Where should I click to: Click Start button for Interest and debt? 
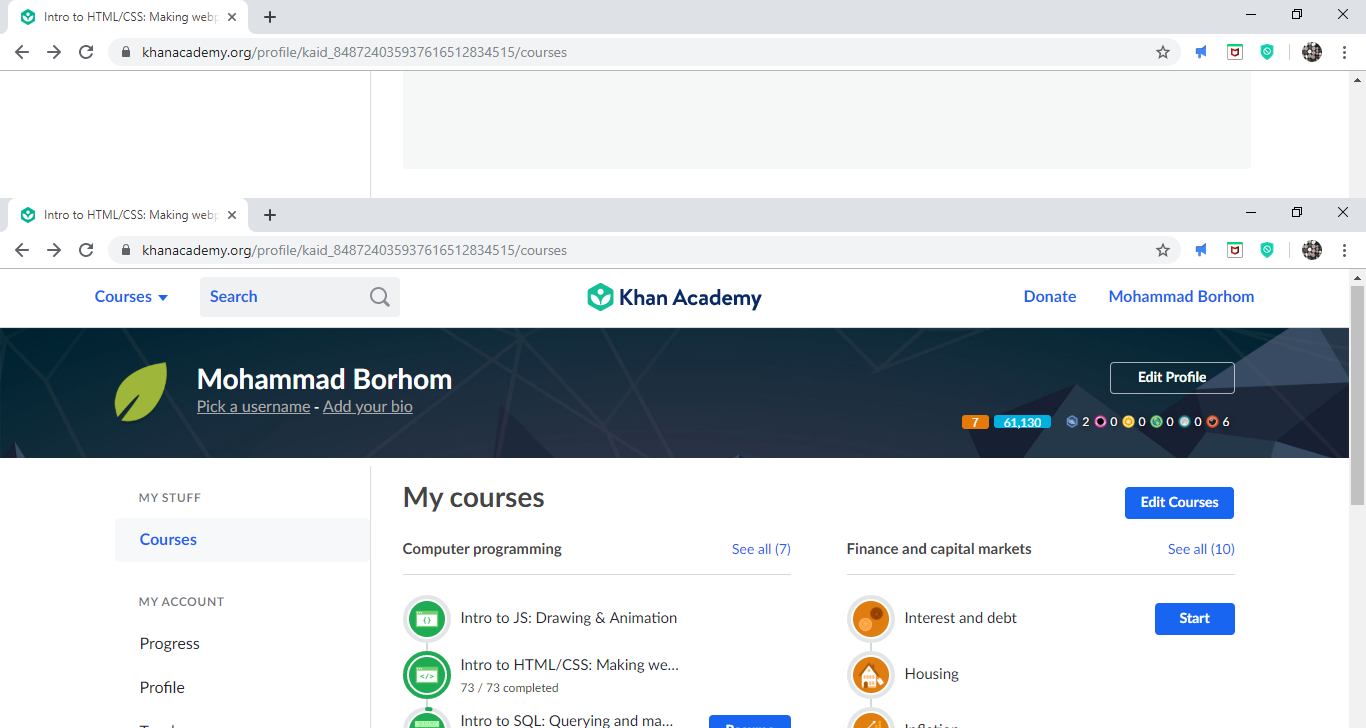pyautogui.click(x=1194, y=619)
